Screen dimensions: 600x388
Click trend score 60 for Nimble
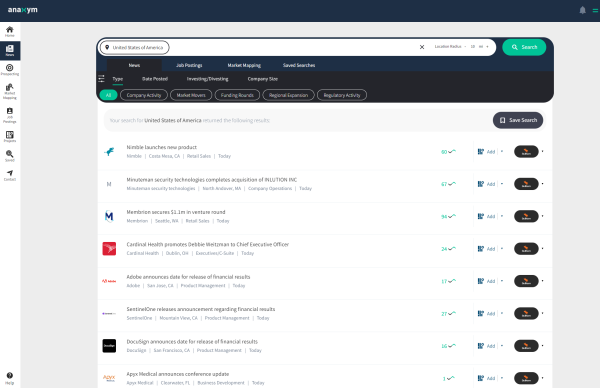tap(448, 152)
